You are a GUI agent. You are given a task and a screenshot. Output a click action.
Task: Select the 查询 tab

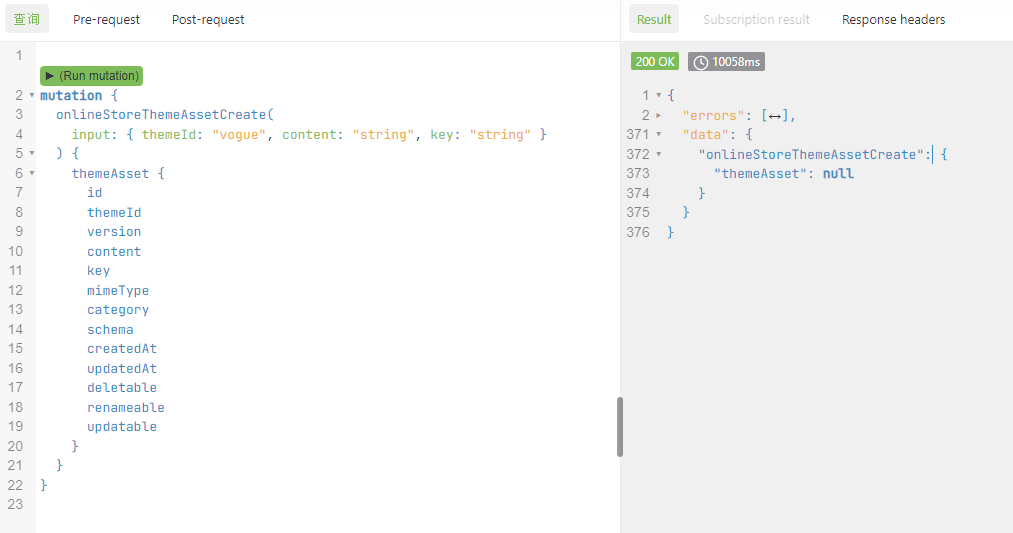coord(27,19)
